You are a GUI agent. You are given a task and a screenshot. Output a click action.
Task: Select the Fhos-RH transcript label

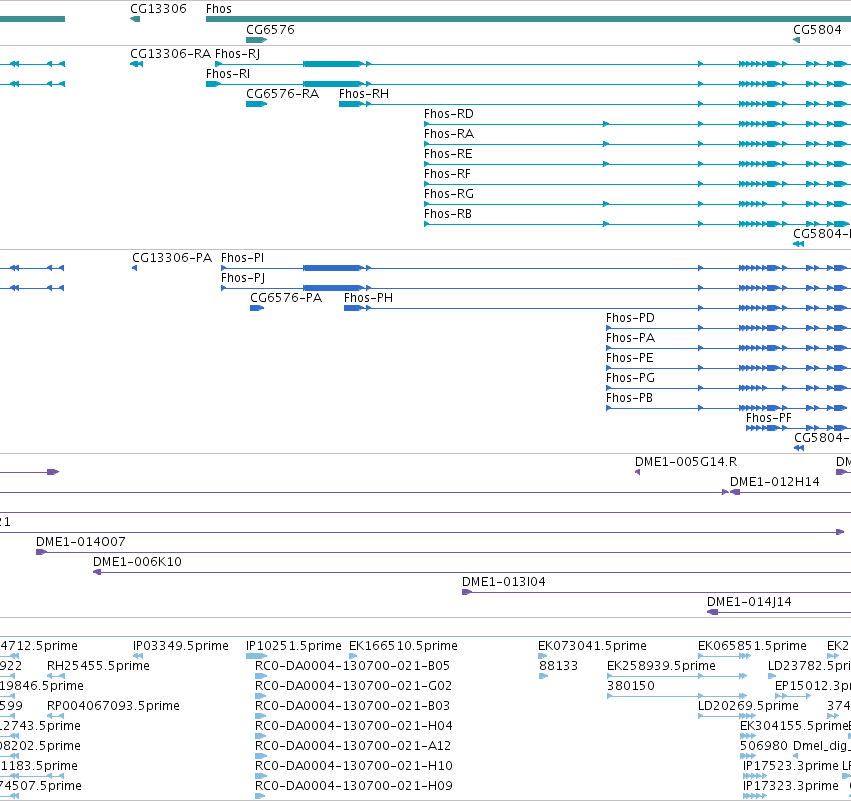364,94
